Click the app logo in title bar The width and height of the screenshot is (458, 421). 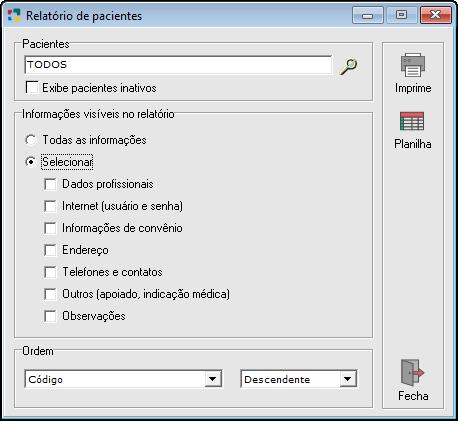click(x=14, y=15)
